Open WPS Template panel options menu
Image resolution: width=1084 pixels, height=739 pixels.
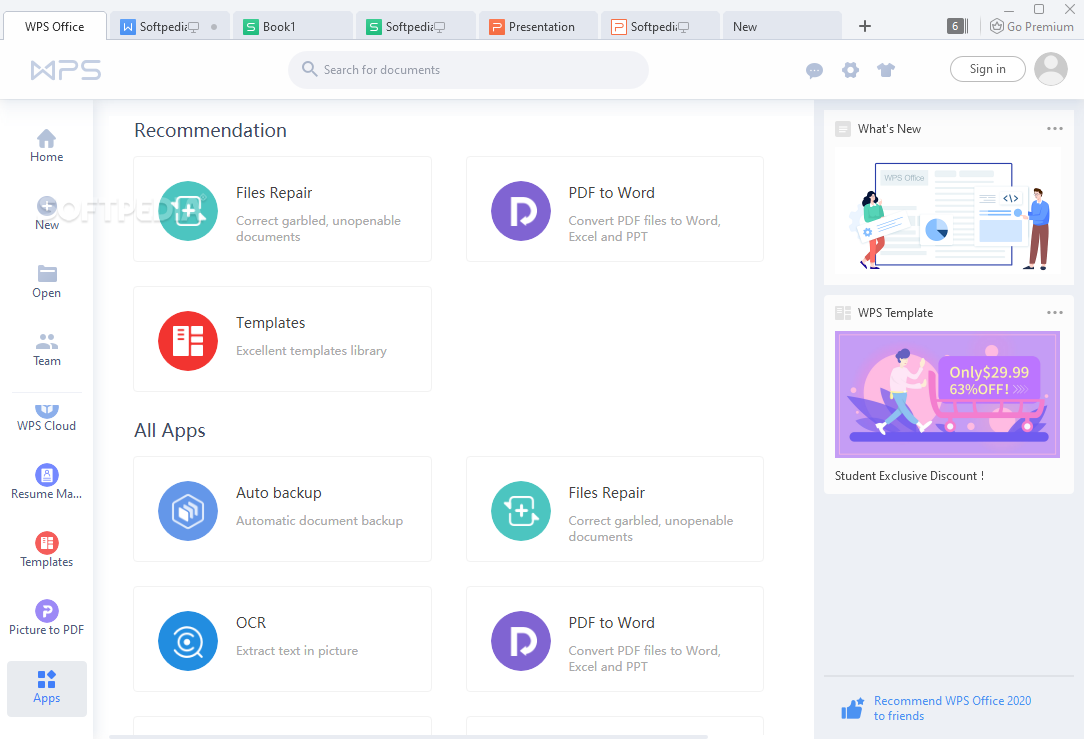pyautogui.click(x=1054, y=312)
